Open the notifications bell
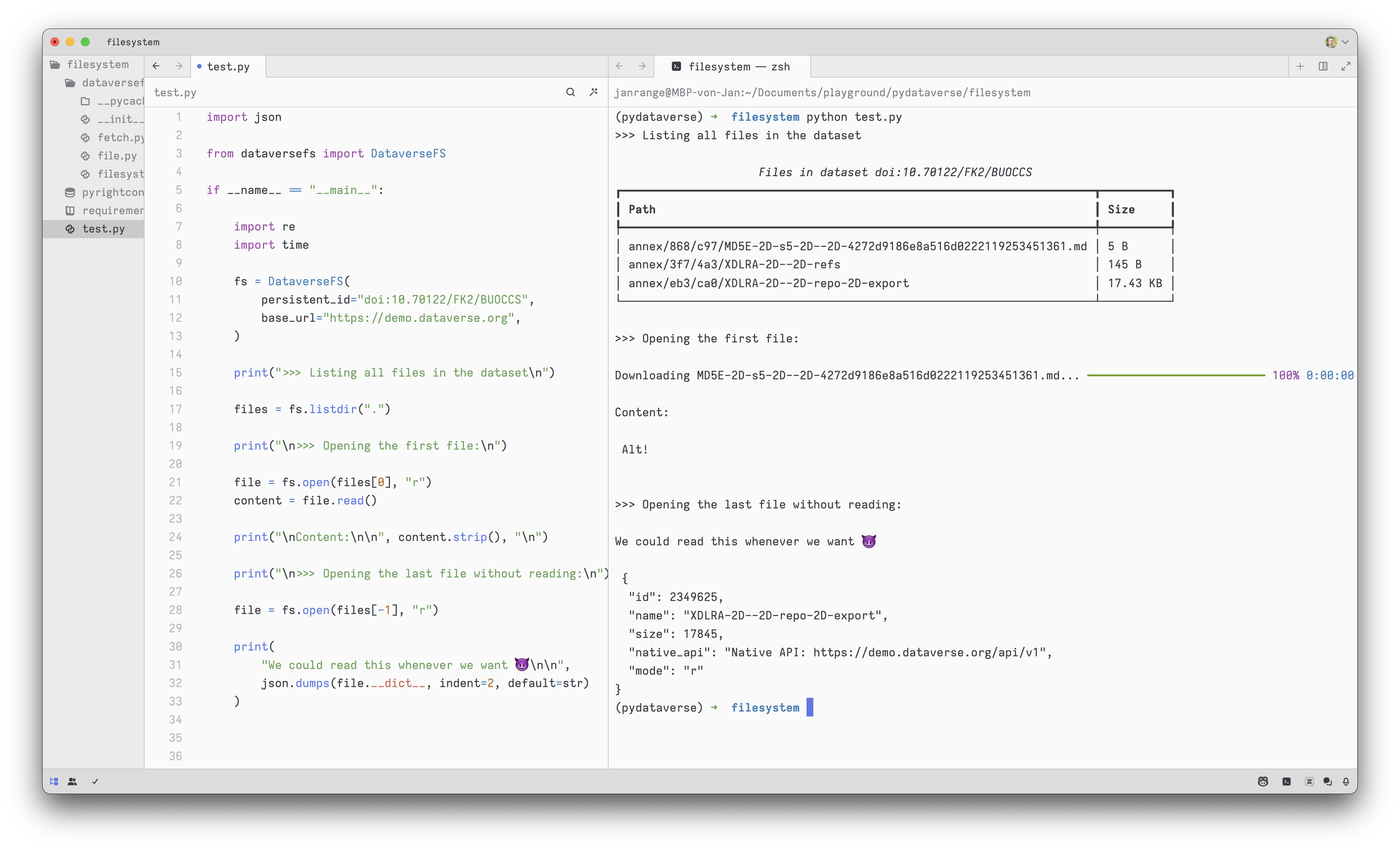 click(x=1346, y=781)
